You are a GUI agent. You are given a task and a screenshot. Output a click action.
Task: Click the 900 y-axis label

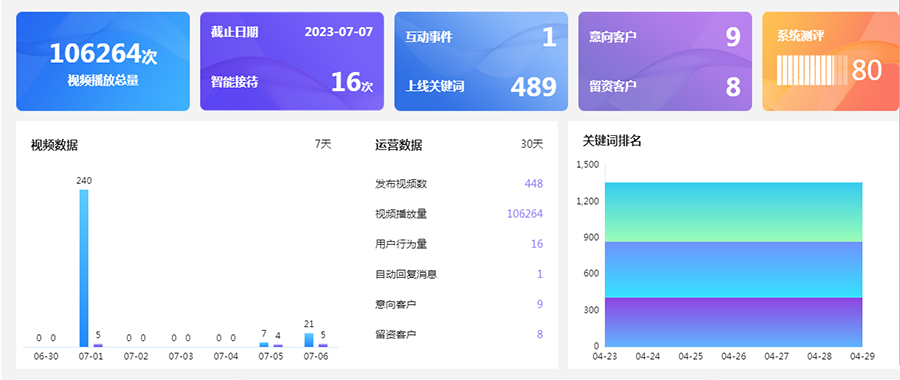pos(591,237)
